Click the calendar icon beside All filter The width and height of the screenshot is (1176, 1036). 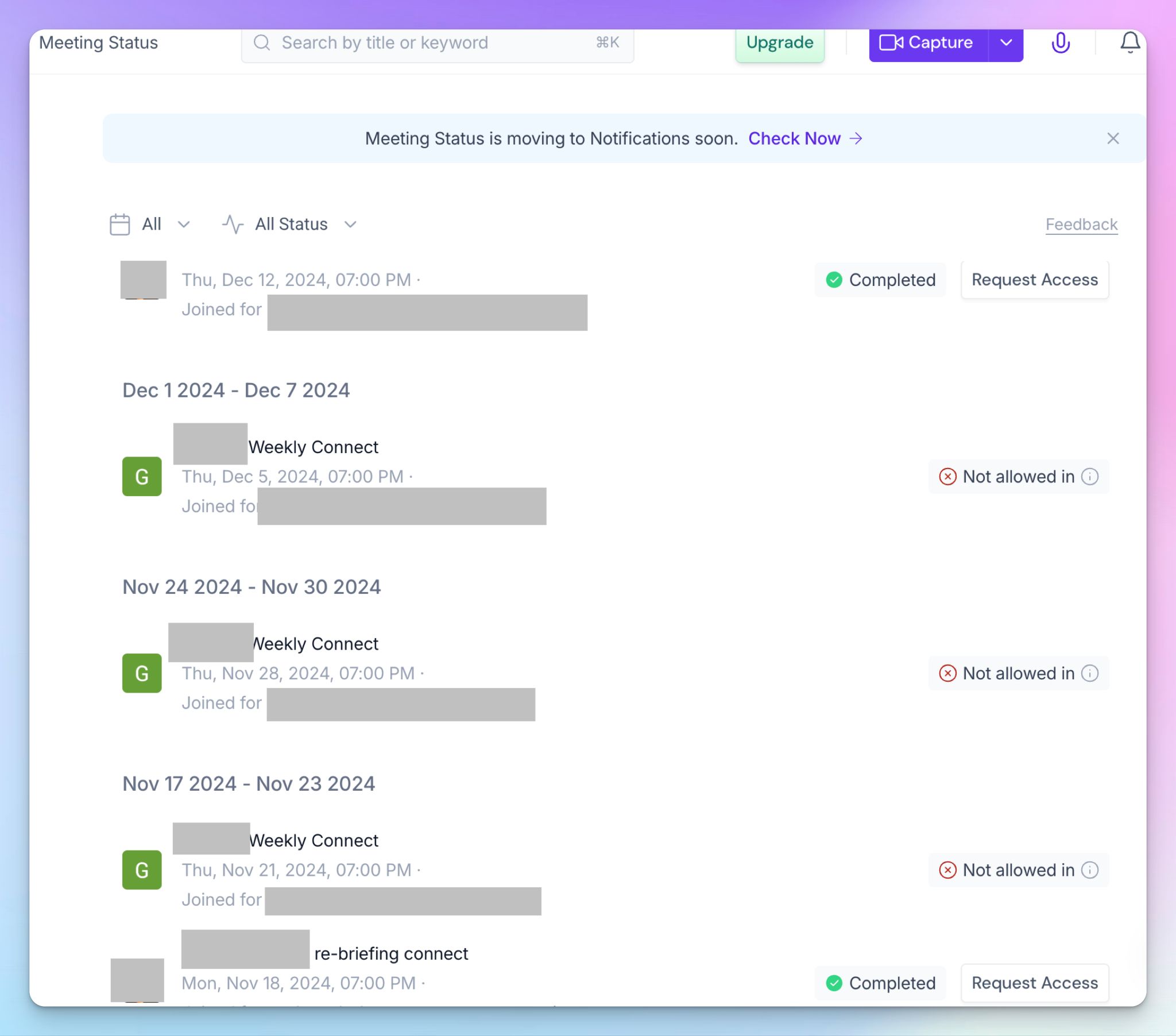pyautogui.click(x=119, y=225)
